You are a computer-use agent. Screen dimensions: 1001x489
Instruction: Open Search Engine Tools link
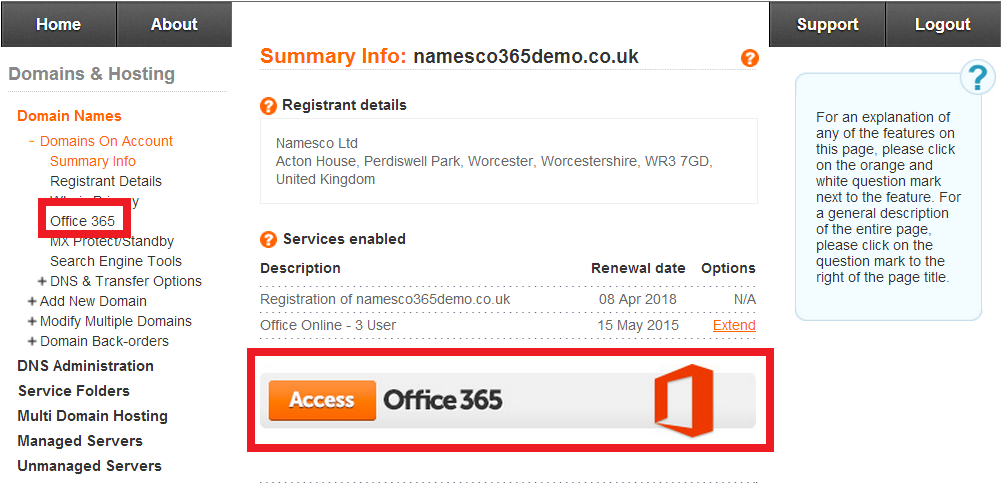pyautogui.click(x=116, y=261)
